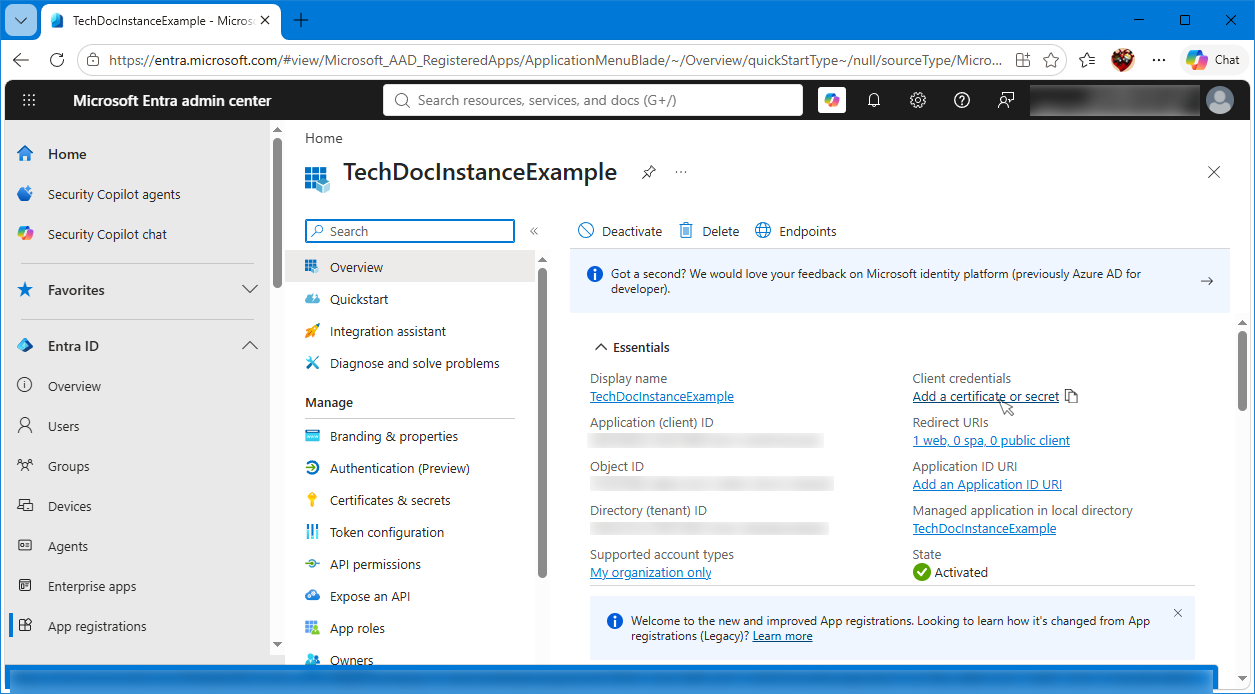
Task: Click Add a certificate or secret
Action: pyautogui.click(x=986, y=397)
